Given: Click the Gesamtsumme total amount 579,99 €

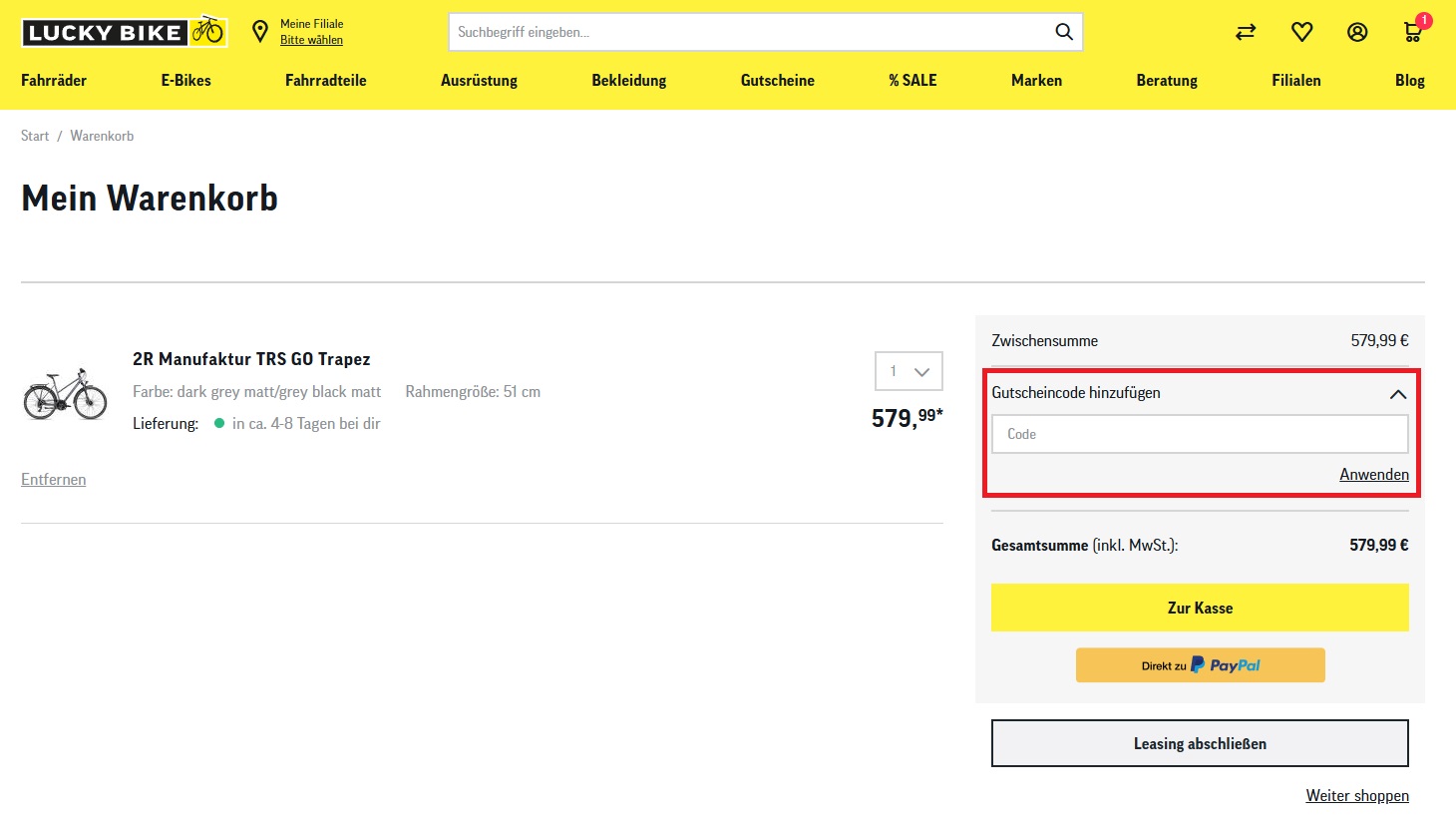Looking at the screenshot, I should point(1379,546).
